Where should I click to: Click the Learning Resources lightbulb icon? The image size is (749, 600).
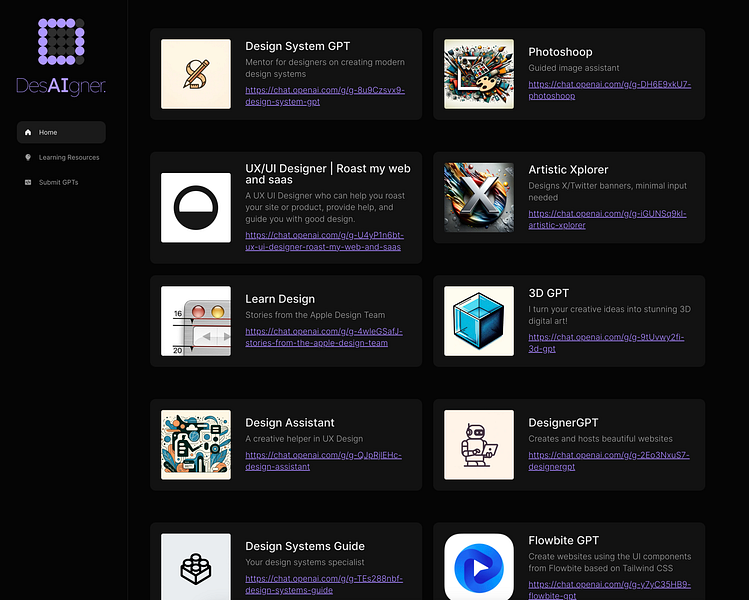(x=28, y=157)
